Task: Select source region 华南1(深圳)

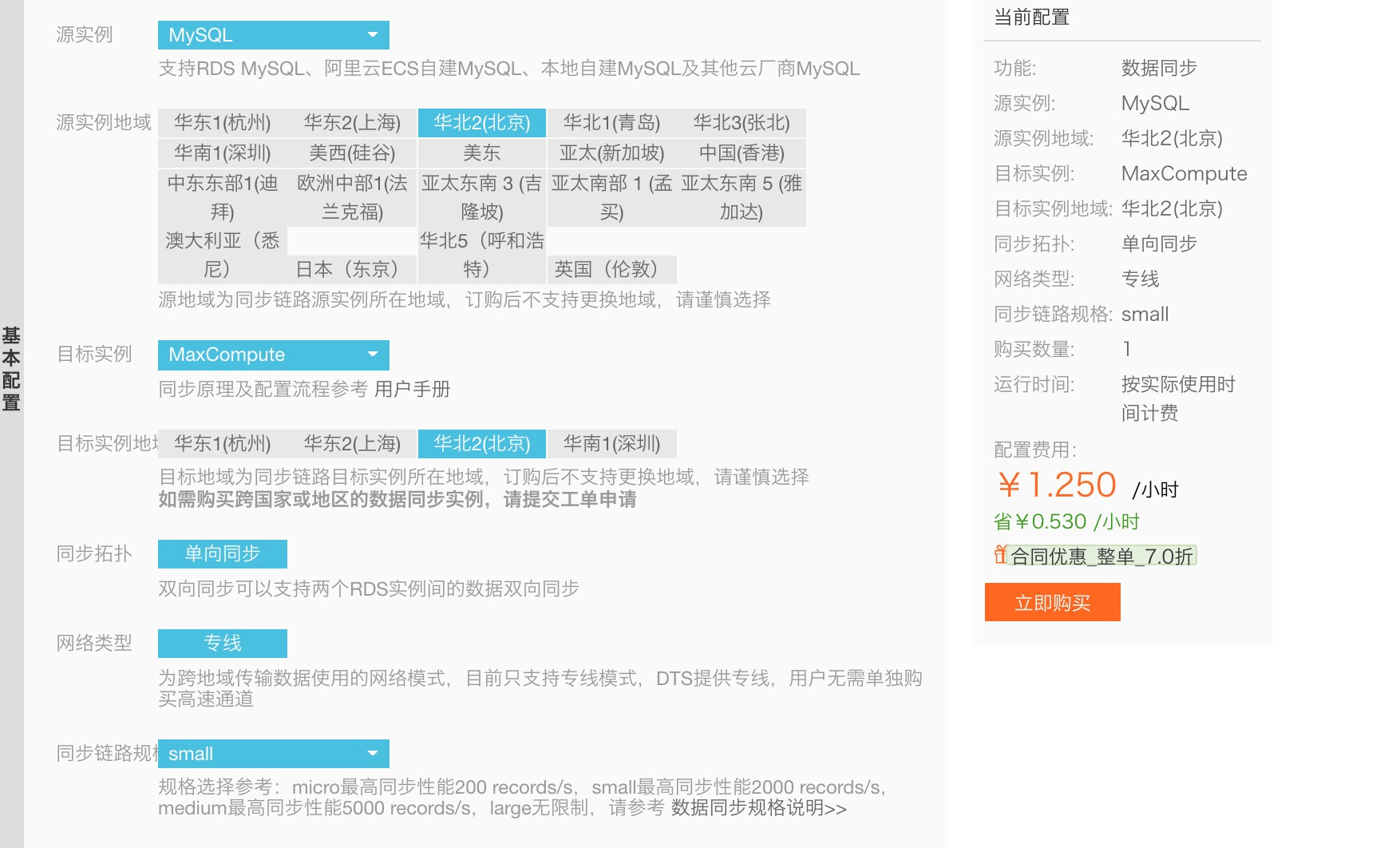Action: 223,153
